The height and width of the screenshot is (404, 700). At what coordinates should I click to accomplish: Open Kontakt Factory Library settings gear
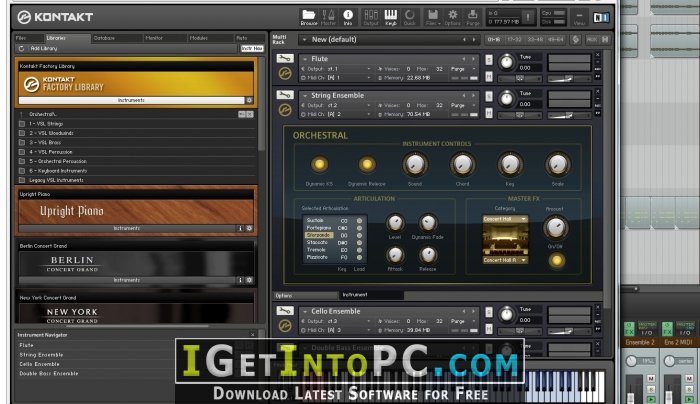pyautogui.click(x=249, y=100)
